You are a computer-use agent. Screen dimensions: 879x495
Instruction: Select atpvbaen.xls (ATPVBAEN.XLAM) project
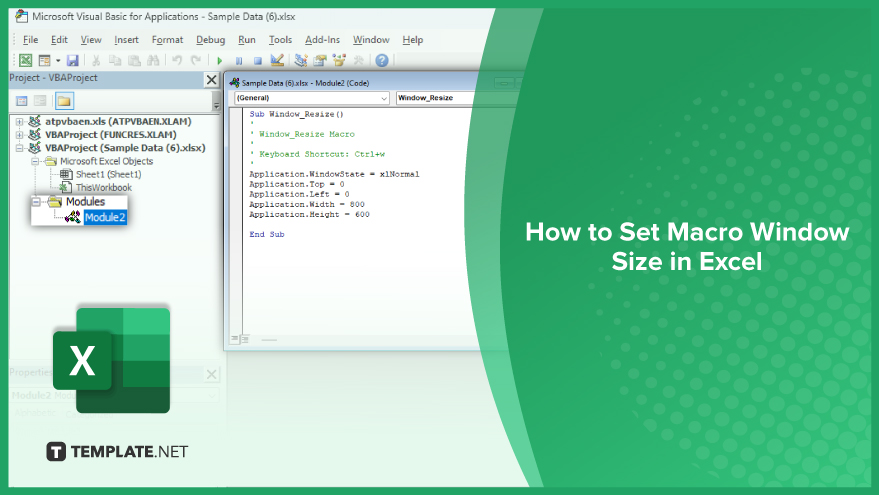coord(118,121)
